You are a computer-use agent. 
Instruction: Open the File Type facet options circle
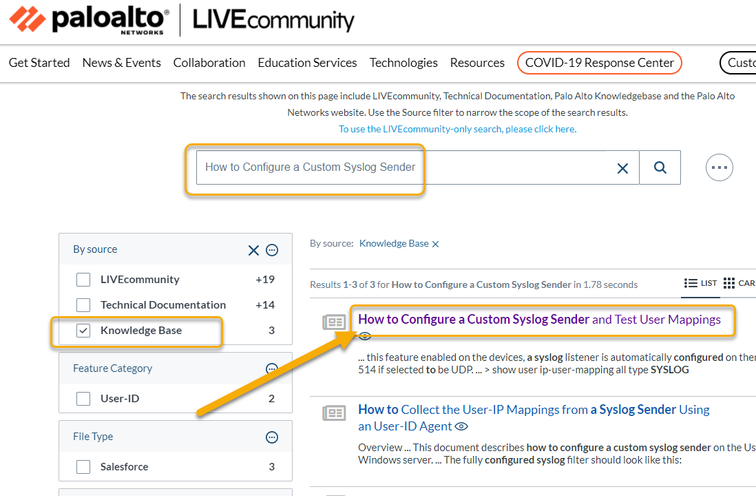272,437
